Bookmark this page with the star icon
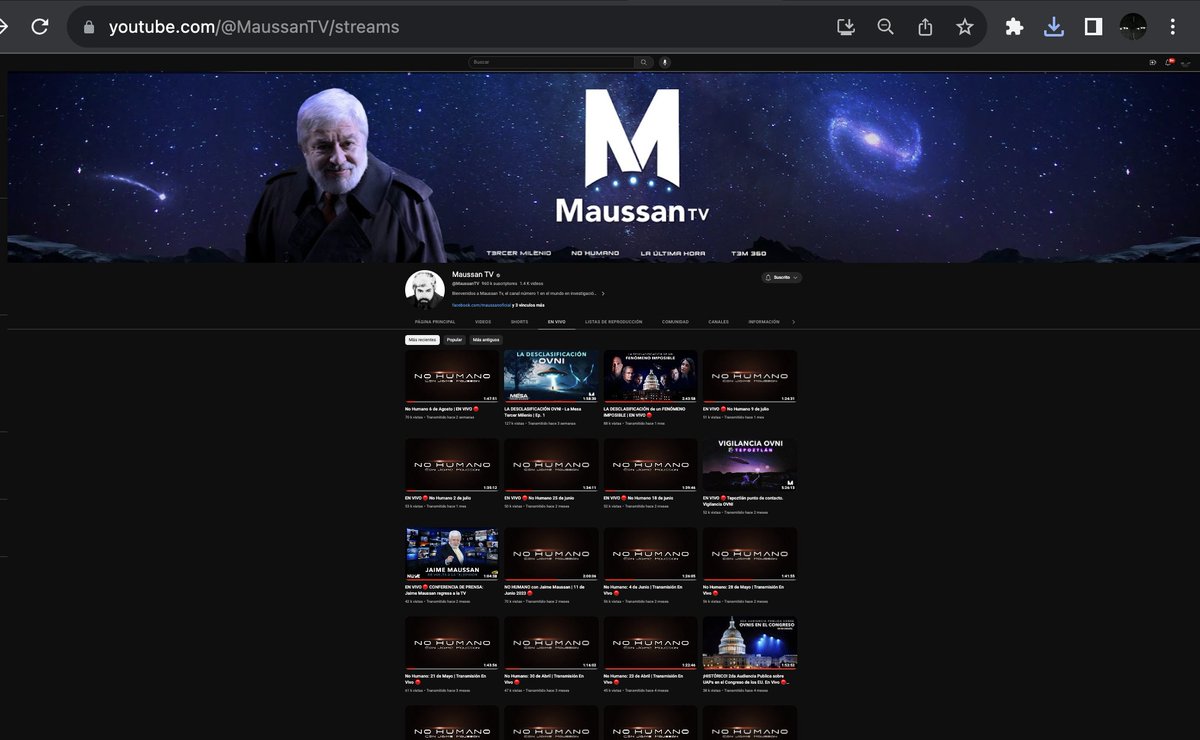This screenshot has width=1200, height=740. point(965,27)
